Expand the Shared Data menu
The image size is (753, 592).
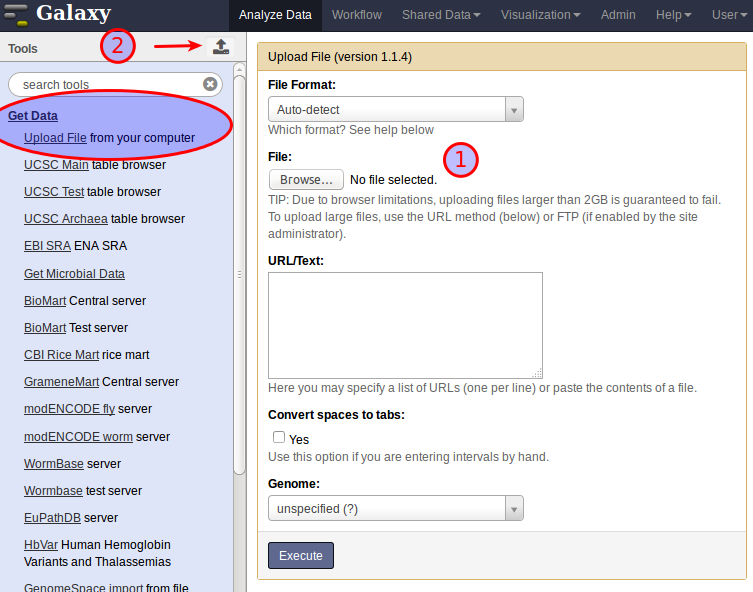[x=441, y=15]
